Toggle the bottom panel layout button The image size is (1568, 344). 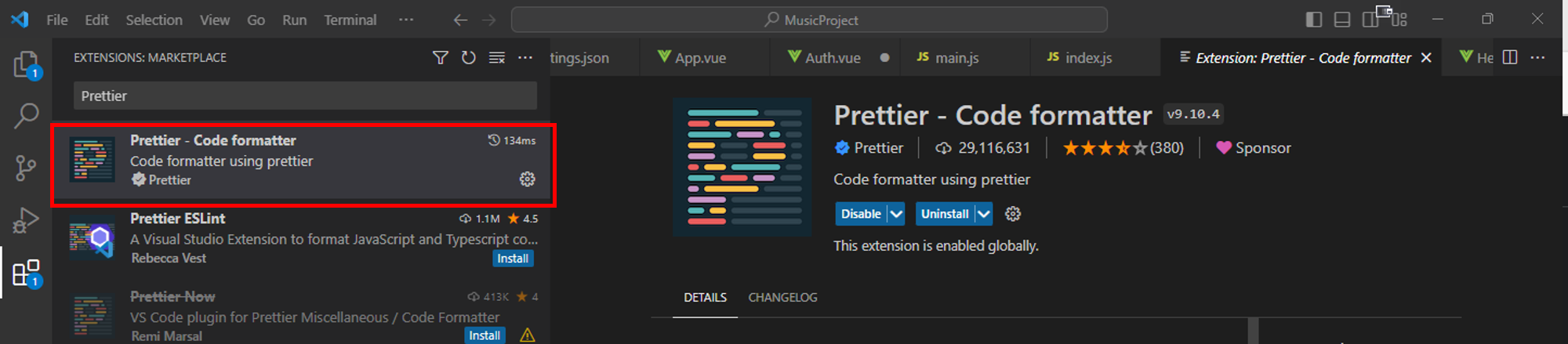coord(1342,20)
